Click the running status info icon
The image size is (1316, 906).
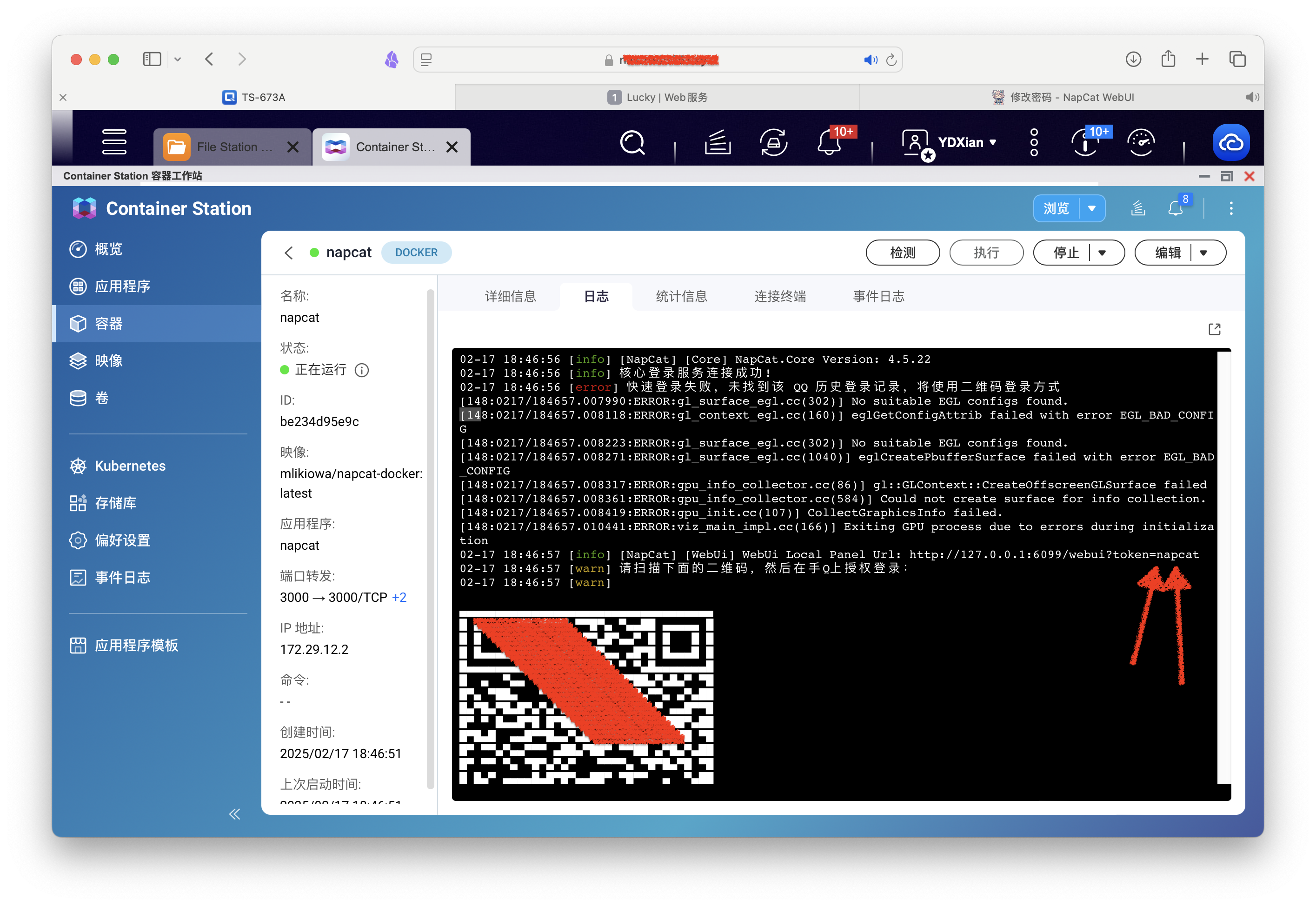tap(361, 371)
